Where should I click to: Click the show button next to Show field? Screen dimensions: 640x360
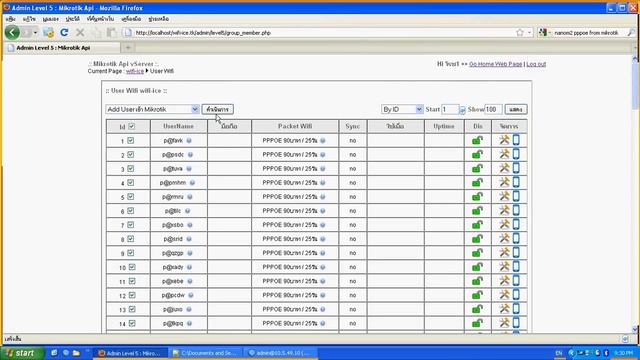(x=516, y=109)
